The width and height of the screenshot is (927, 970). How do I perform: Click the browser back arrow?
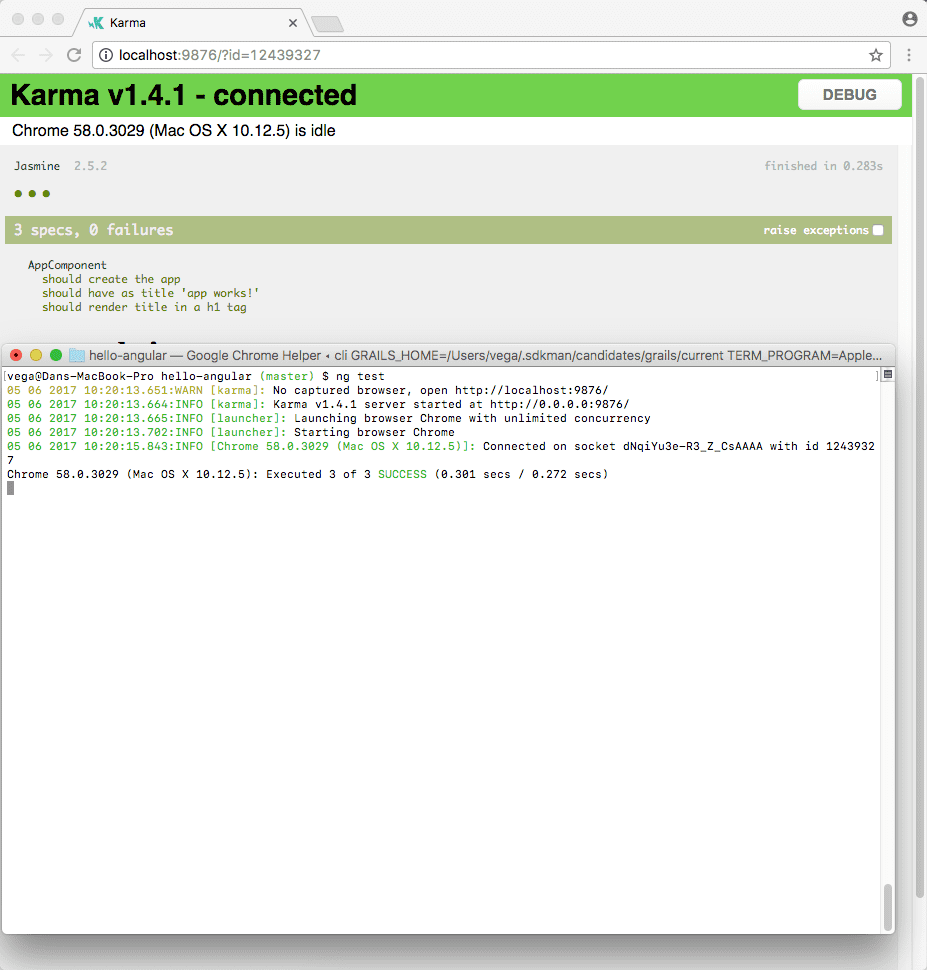coord(18,55)
